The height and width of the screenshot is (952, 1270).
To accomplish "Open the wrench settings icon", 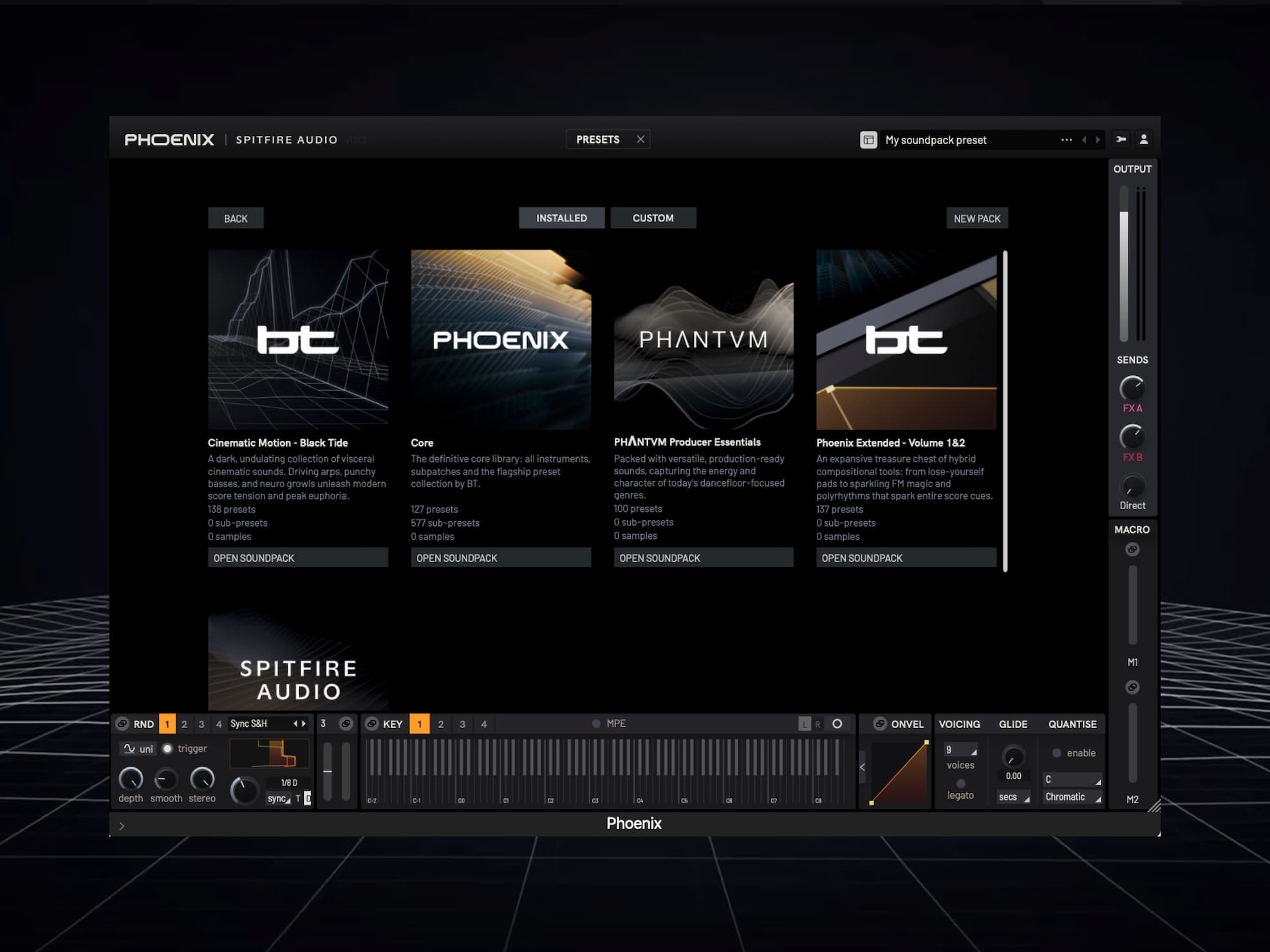I will 1121,139.
